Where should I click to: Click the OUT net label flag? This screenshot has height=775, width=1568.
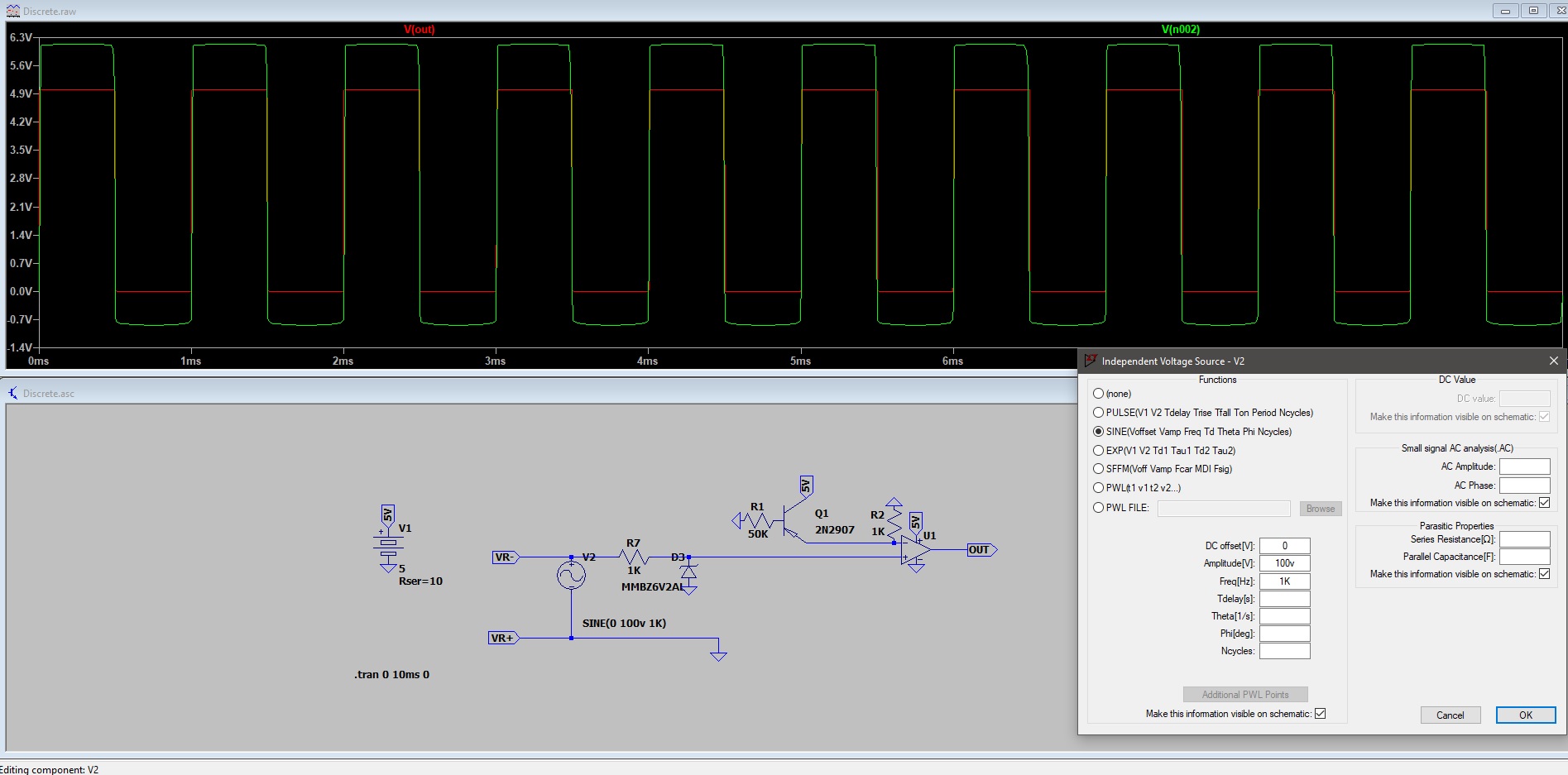point(982,550)
